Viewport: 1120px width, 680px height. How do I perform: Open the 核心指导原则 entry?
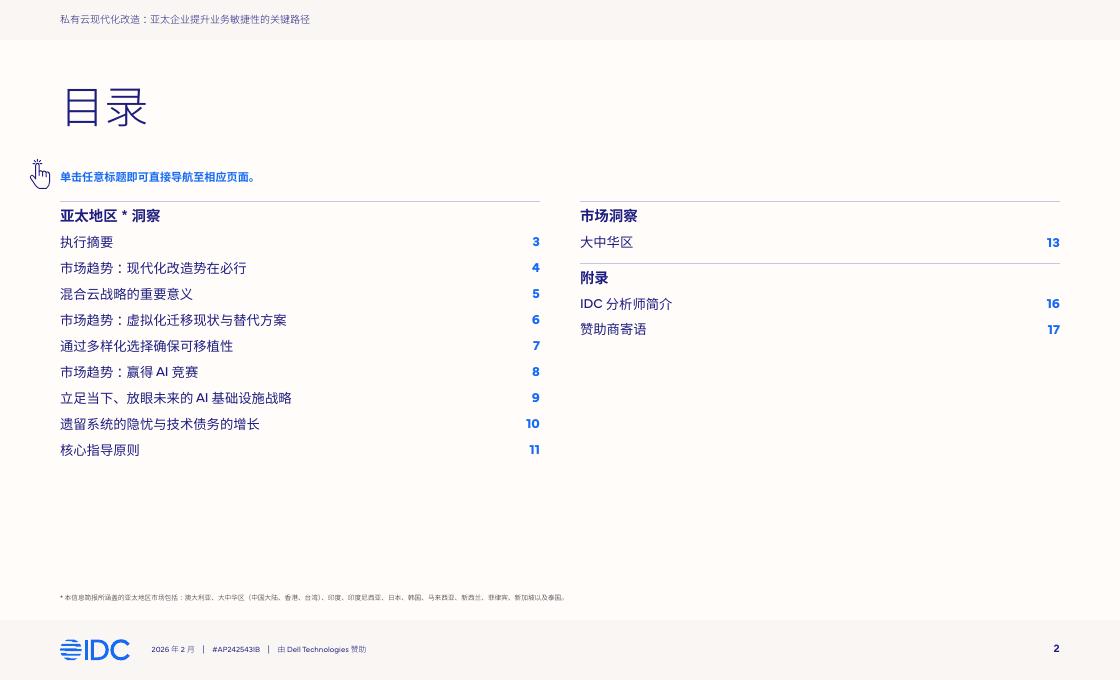pyautogui.click(x=100, y=450)
